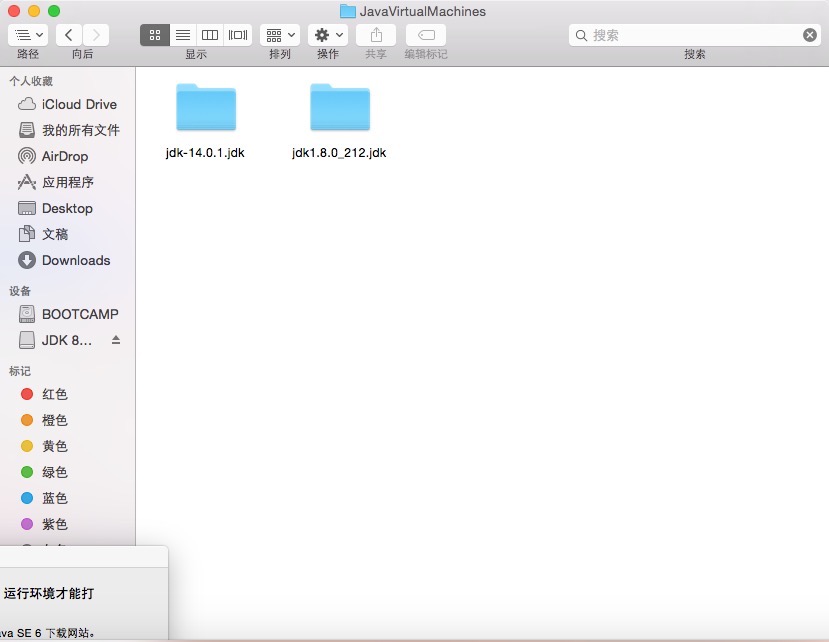Open Downloads in sidebar
The height and width of the screenshot is (642, 829).
point(68,260)
